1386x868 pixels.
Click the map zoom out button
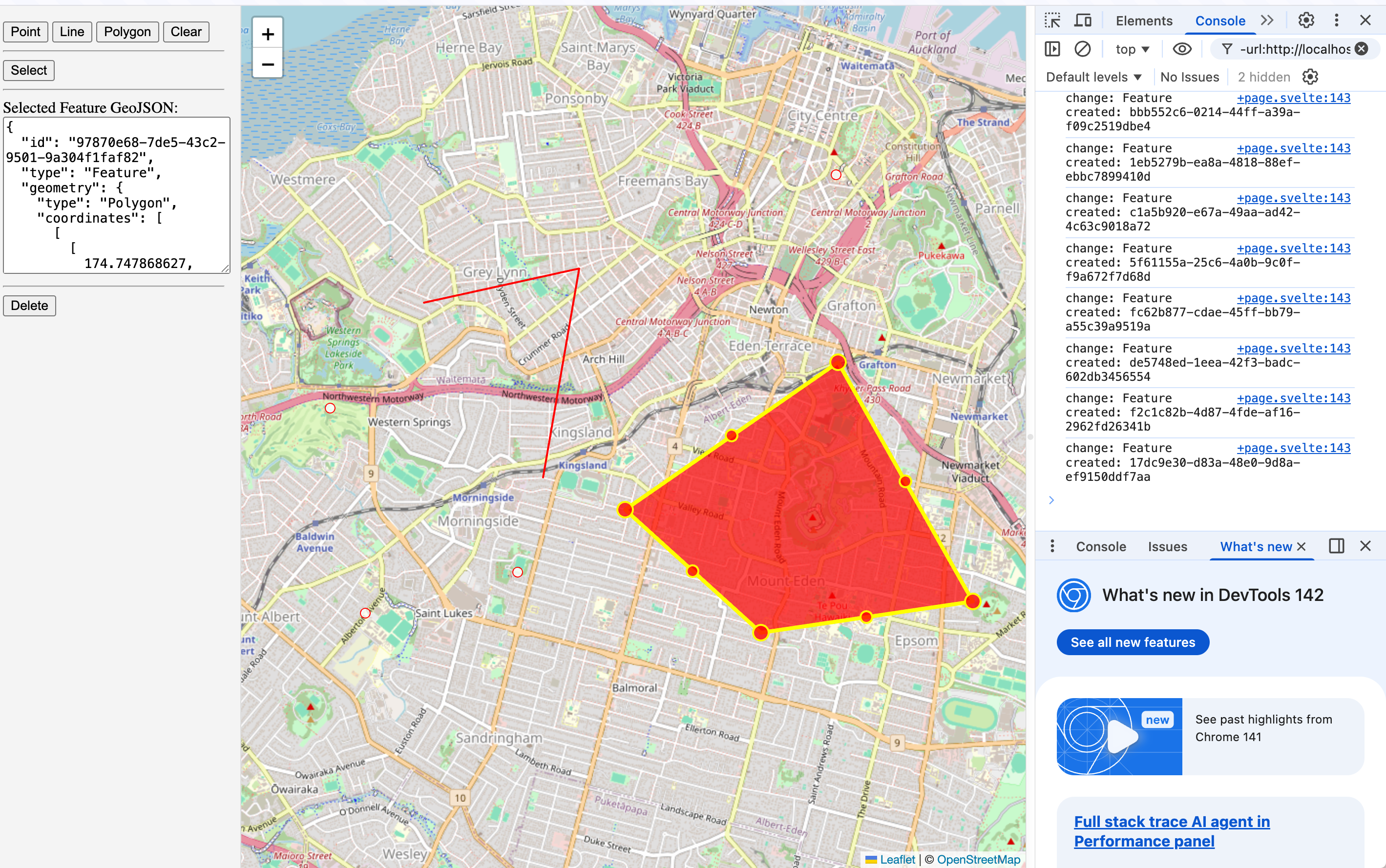pyautogui.click(x=268, y=64)
